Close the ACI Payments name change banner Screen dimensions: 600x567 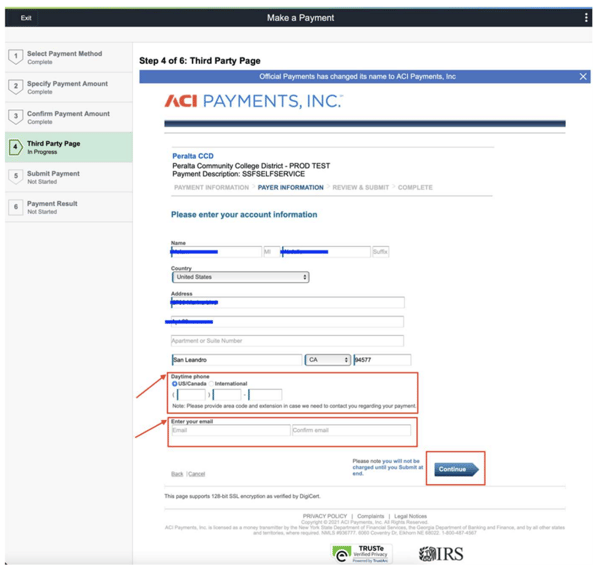(583, 77)
